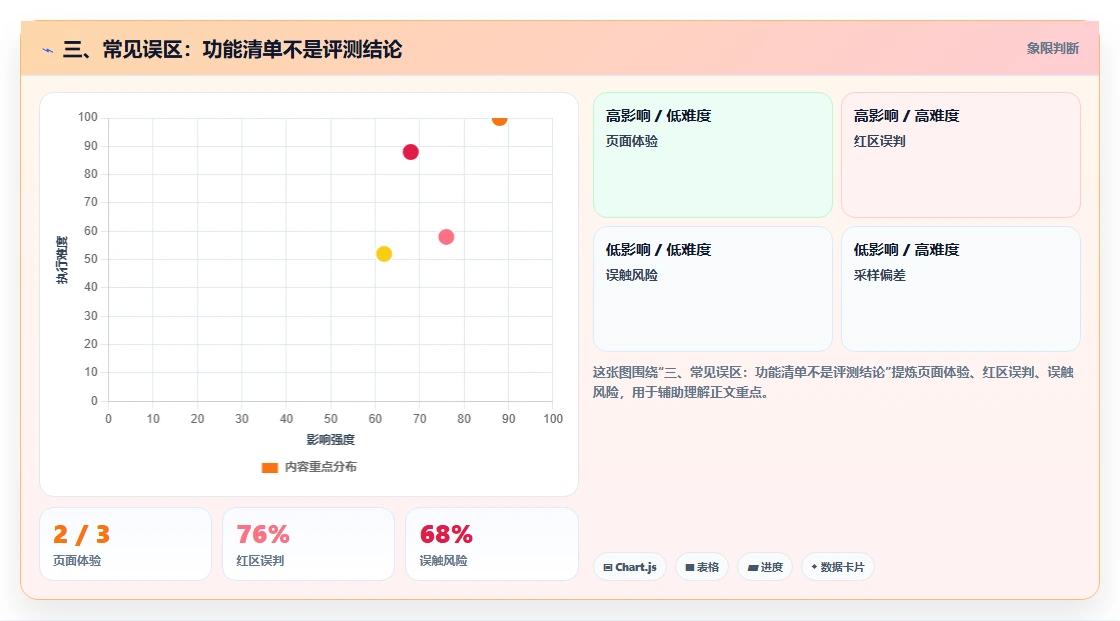
Task: Click the section title 三、常见误区：功能清单不是评测结论
Action: point(233,49)
